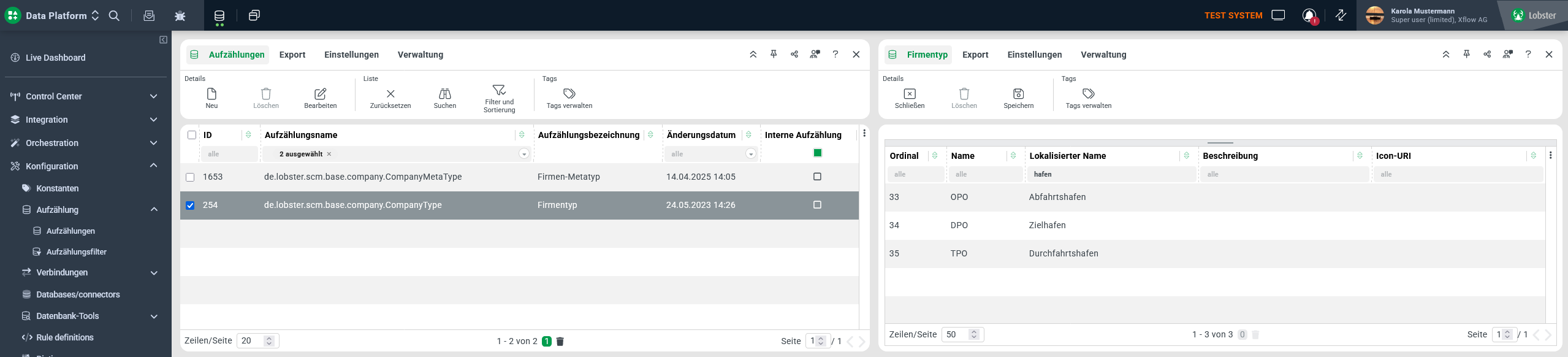Collapse the Konfiguration sidebar section
This screenshot has height=357, width=1568.
153,166
